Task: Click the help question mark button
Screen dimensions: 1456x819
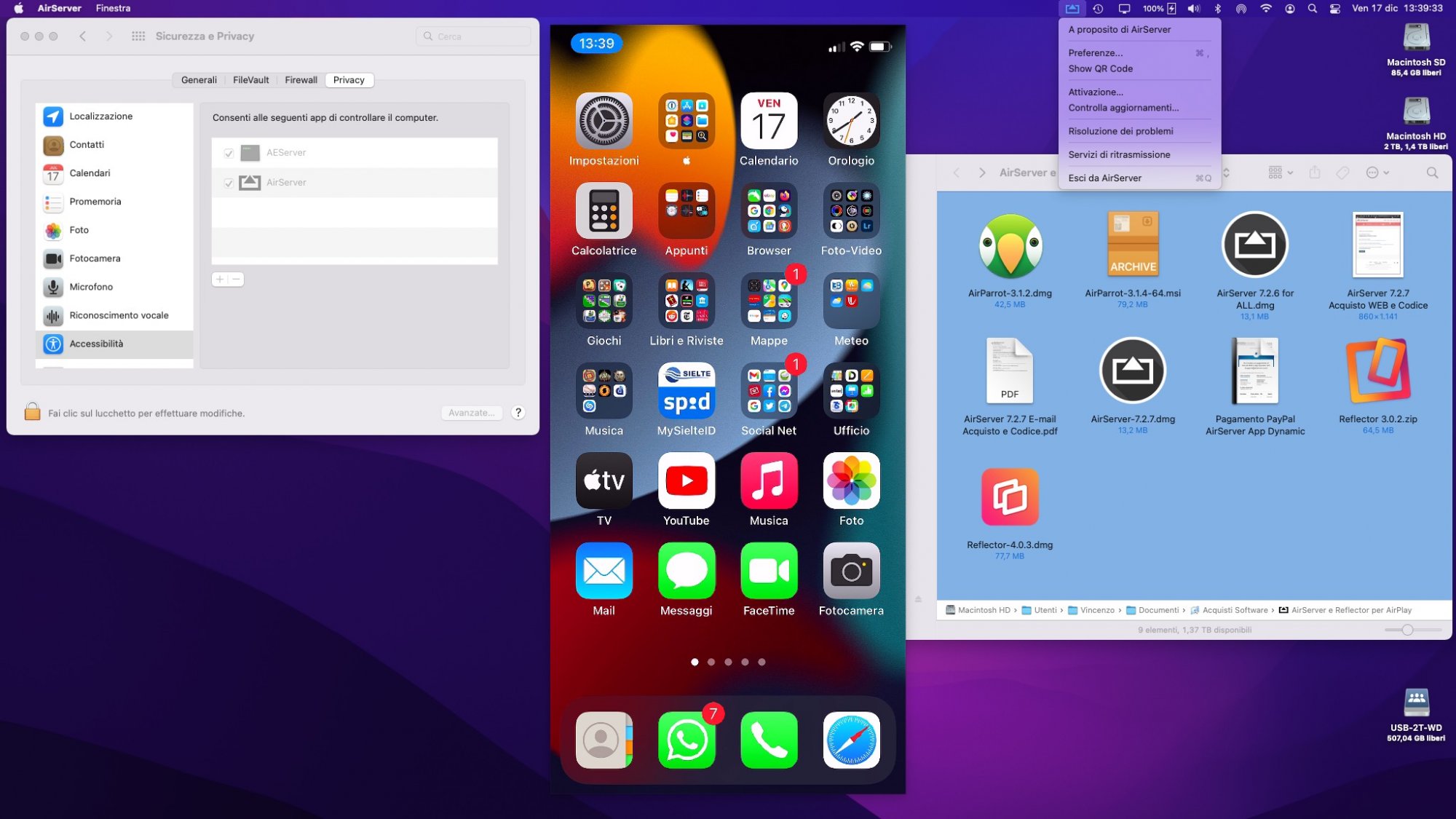Action: (518, 413)
